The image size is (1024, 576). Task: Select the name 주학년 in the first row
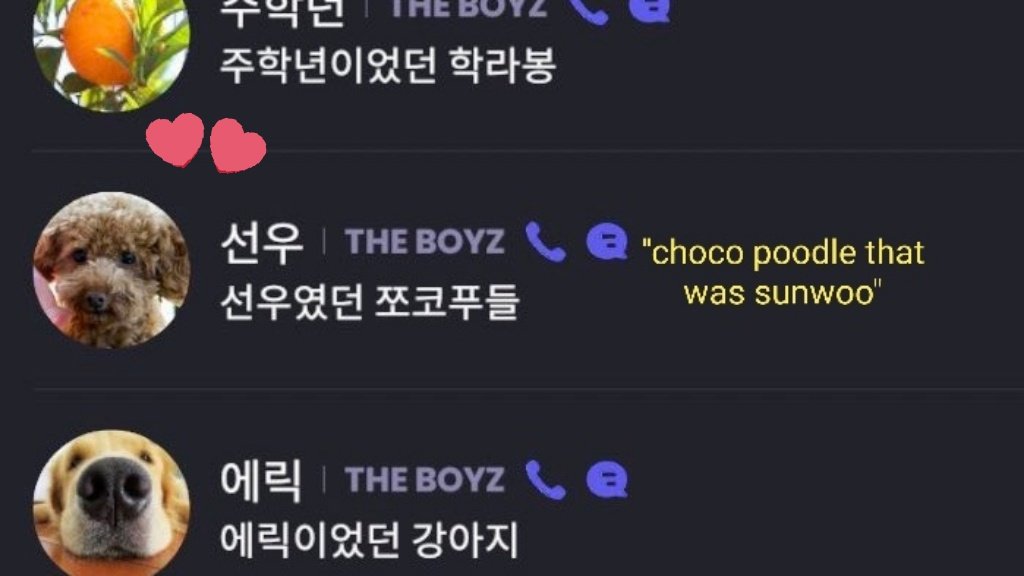(x=283, y=12)
